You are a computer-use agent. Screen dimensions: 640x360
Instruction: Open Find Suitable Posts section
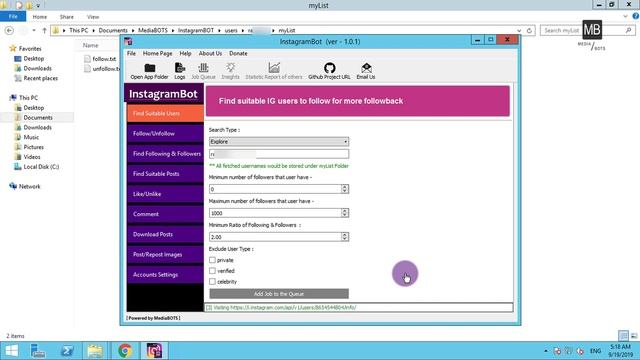[165, 174]
